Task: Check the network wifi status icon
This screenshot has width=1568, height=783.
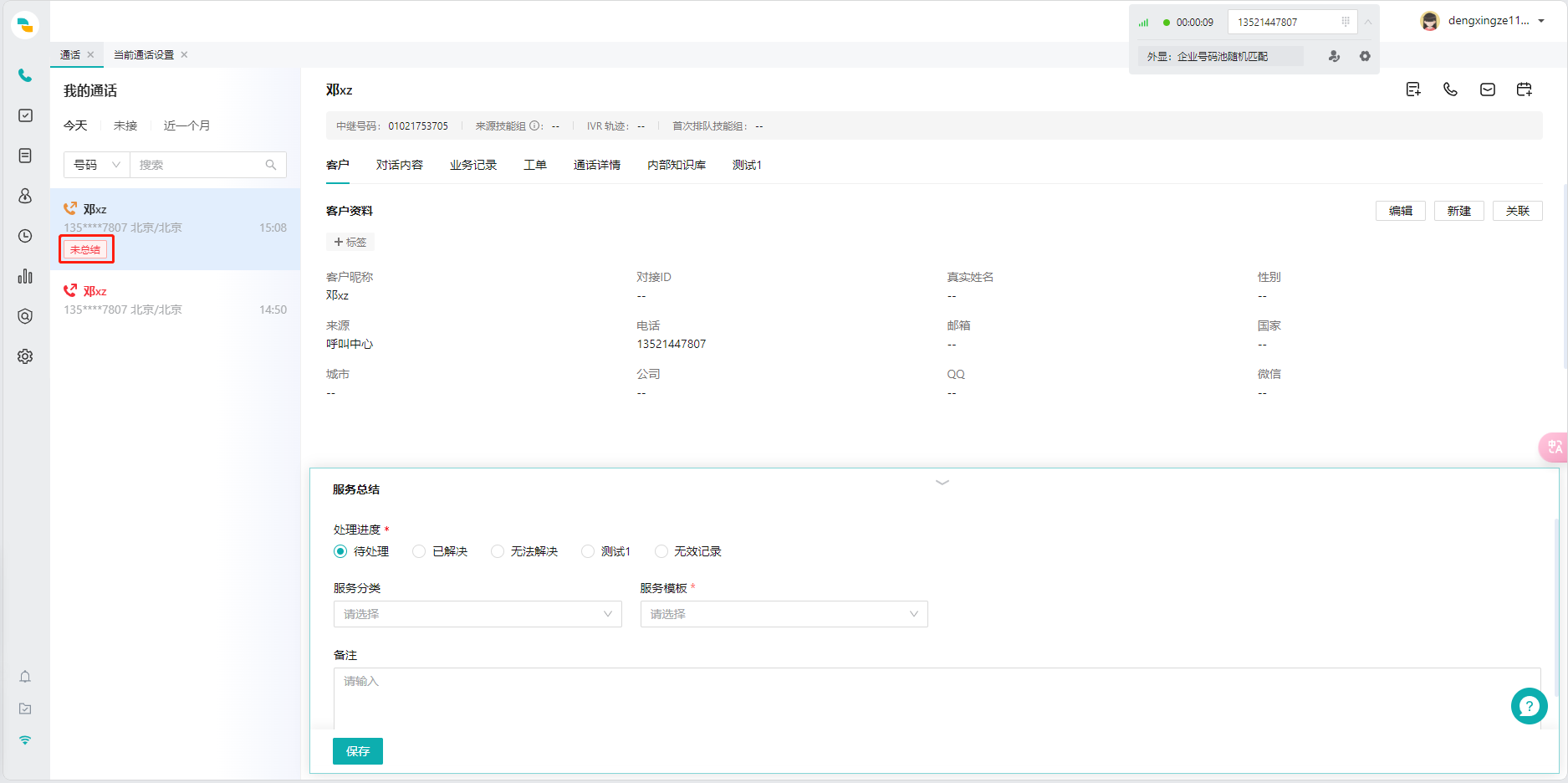Action: coord(25,740)
